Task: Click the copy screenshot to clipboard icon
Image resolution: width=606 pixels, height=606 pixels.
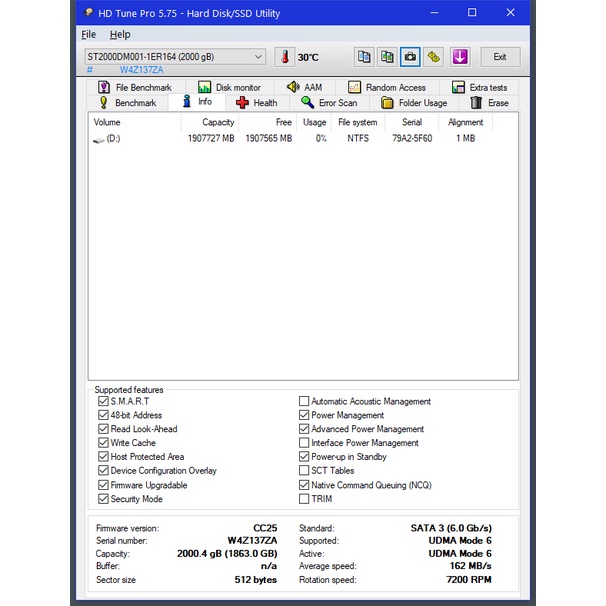Action: pos(387,57)
